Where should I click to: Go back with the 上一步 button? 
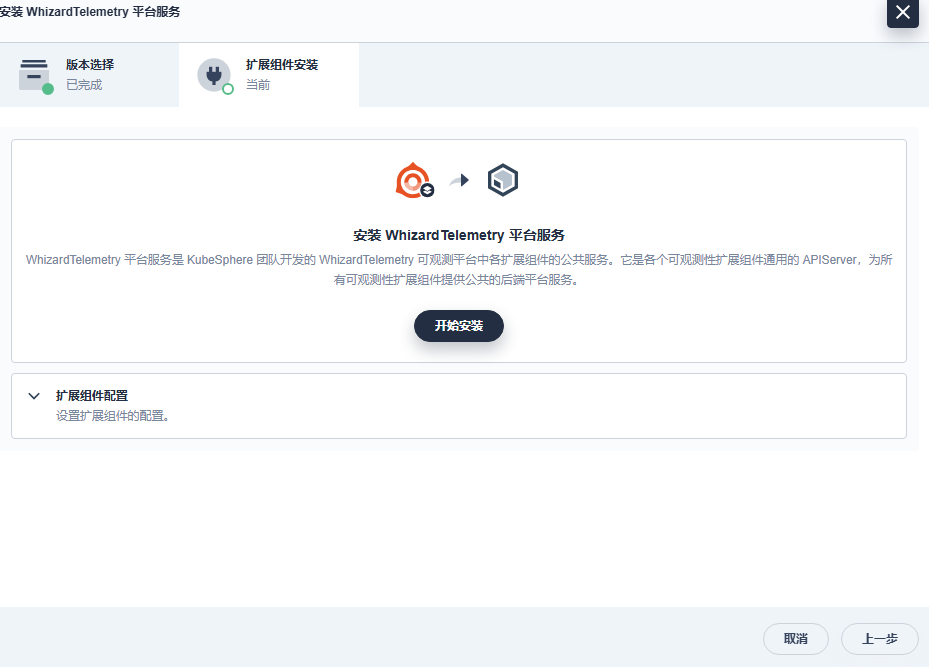(x=880, y=639)
